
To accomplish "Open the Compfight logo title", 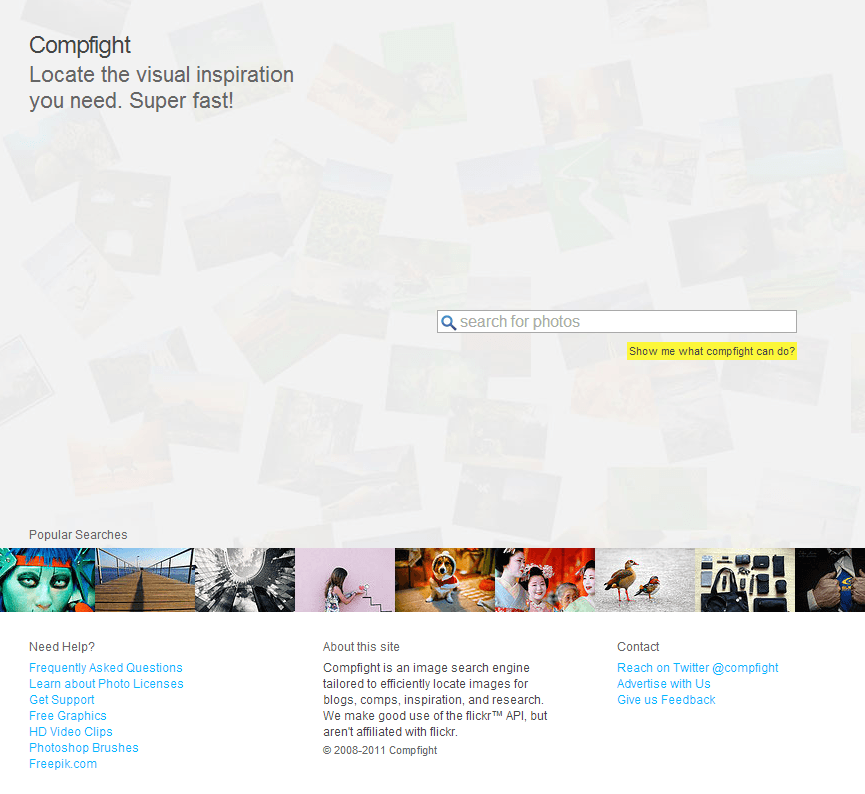I will (x=80, y=45).
